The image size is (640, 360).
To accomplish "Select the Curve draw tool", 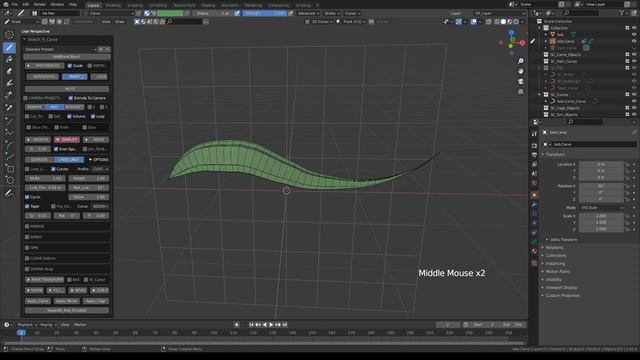I will (x=9, y=157).
